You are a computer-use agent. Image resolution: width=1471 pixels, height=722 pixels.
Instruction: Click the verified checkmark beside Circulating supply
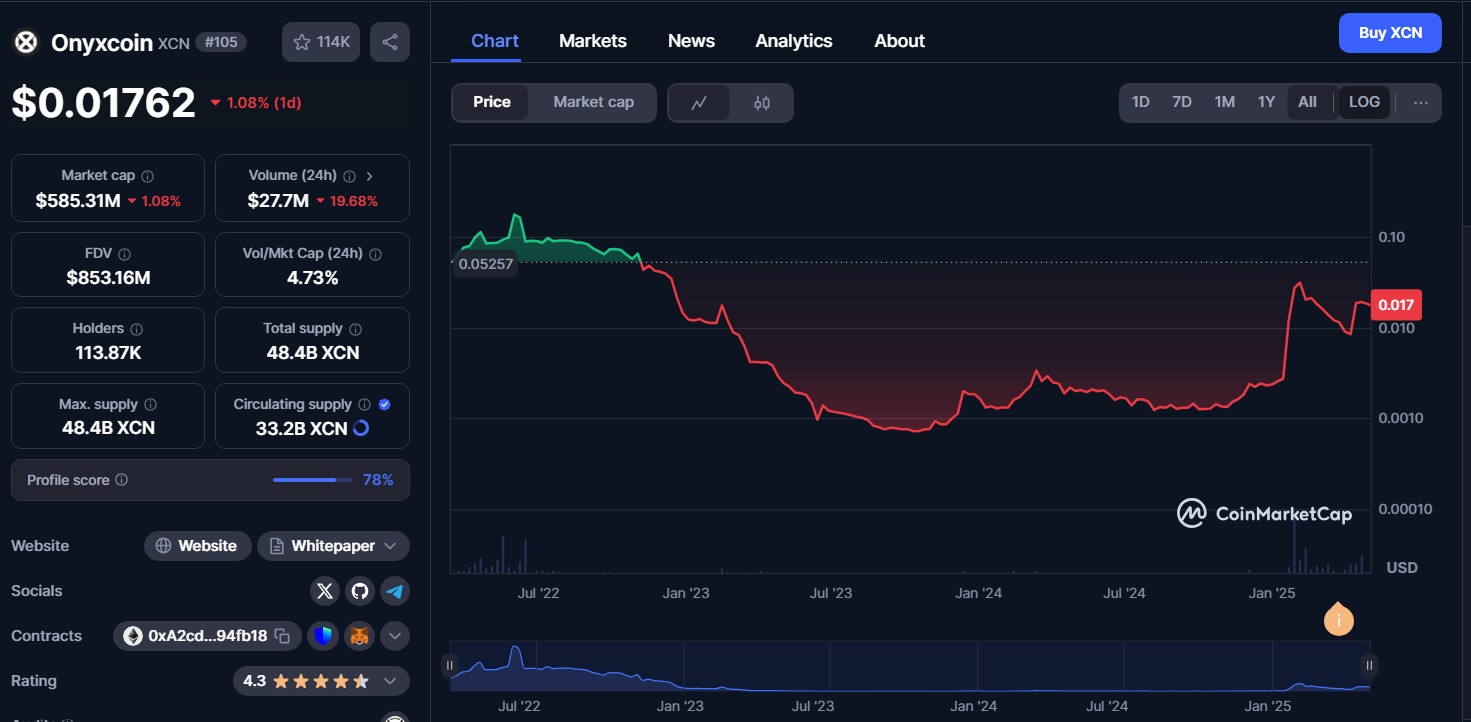click(385, 405)
